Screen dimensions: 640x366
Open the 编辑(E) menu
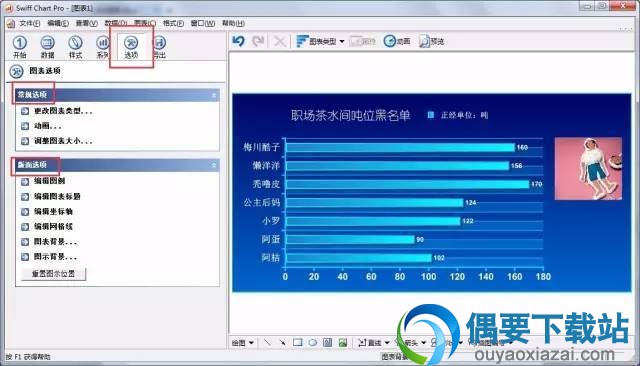58,23
